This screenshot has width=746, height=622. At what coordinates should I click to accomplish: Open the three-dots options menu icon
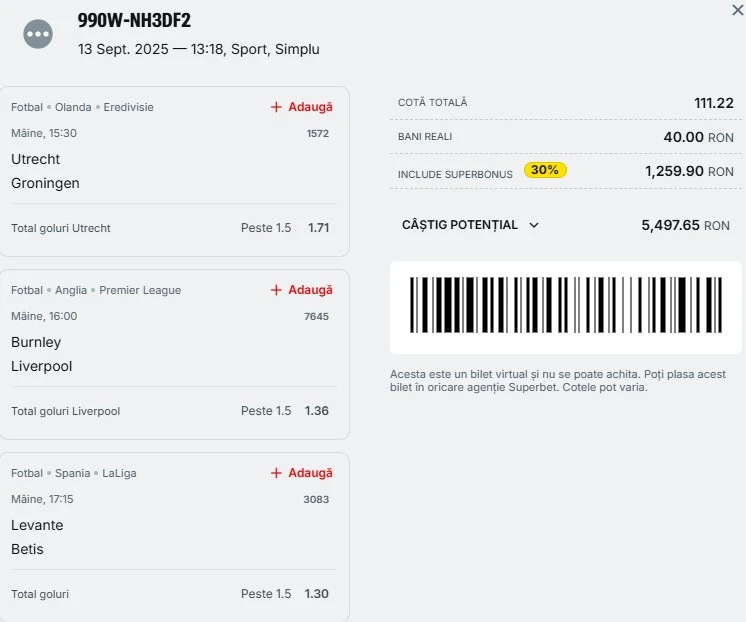38,34
